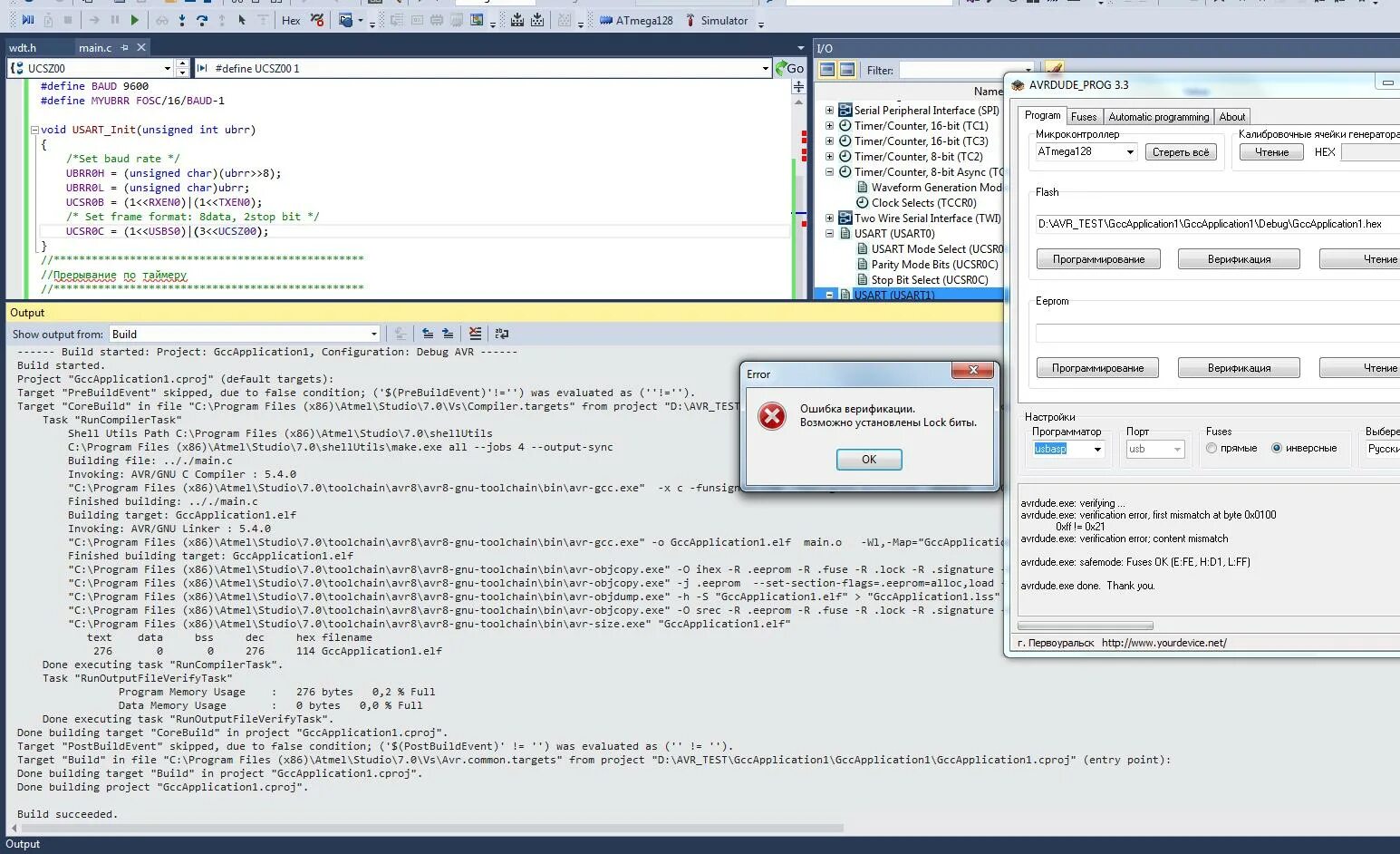Toggle Hex display in toolbar
Viewport: 1400px width, 854px height.
click(291, 20)
